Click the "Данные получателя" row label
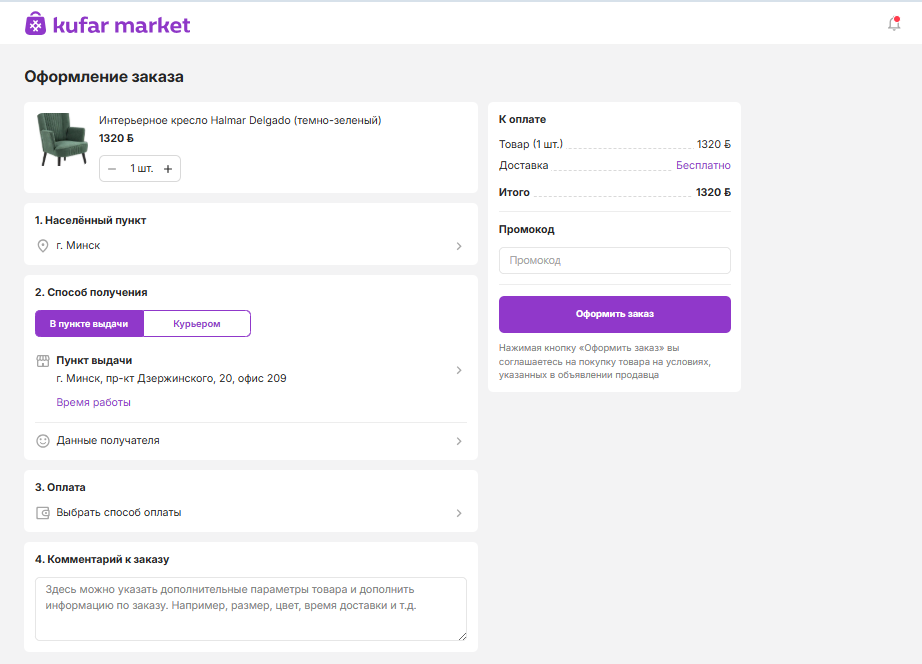 coord(108,441)
